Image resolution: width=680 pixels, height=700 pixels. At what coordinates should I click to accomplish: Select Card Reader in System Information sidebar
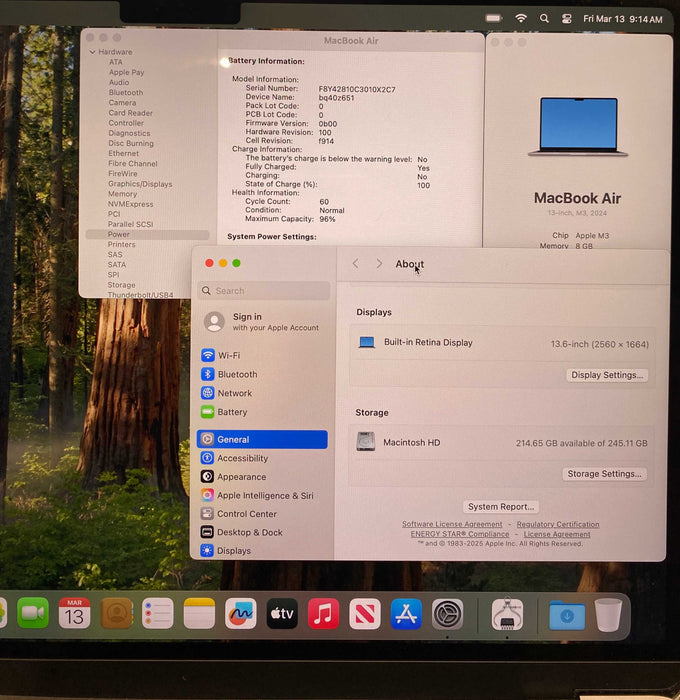click(130, 113)
